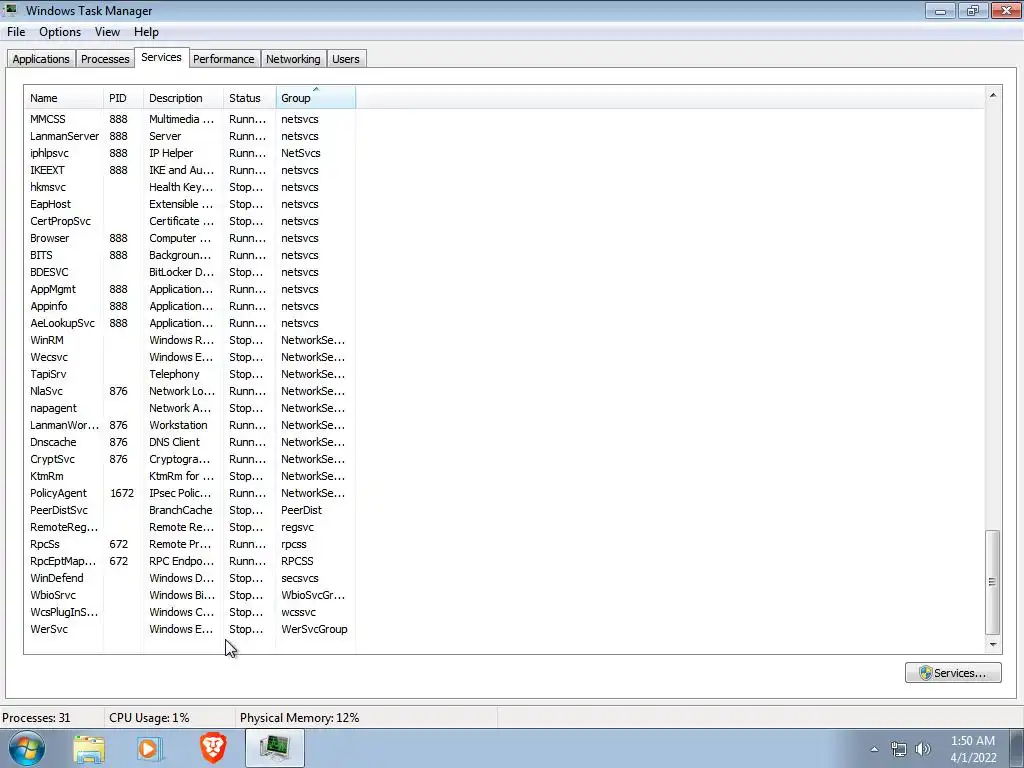Sort by Description column header

pyautogui.click(x=183, y=98)
